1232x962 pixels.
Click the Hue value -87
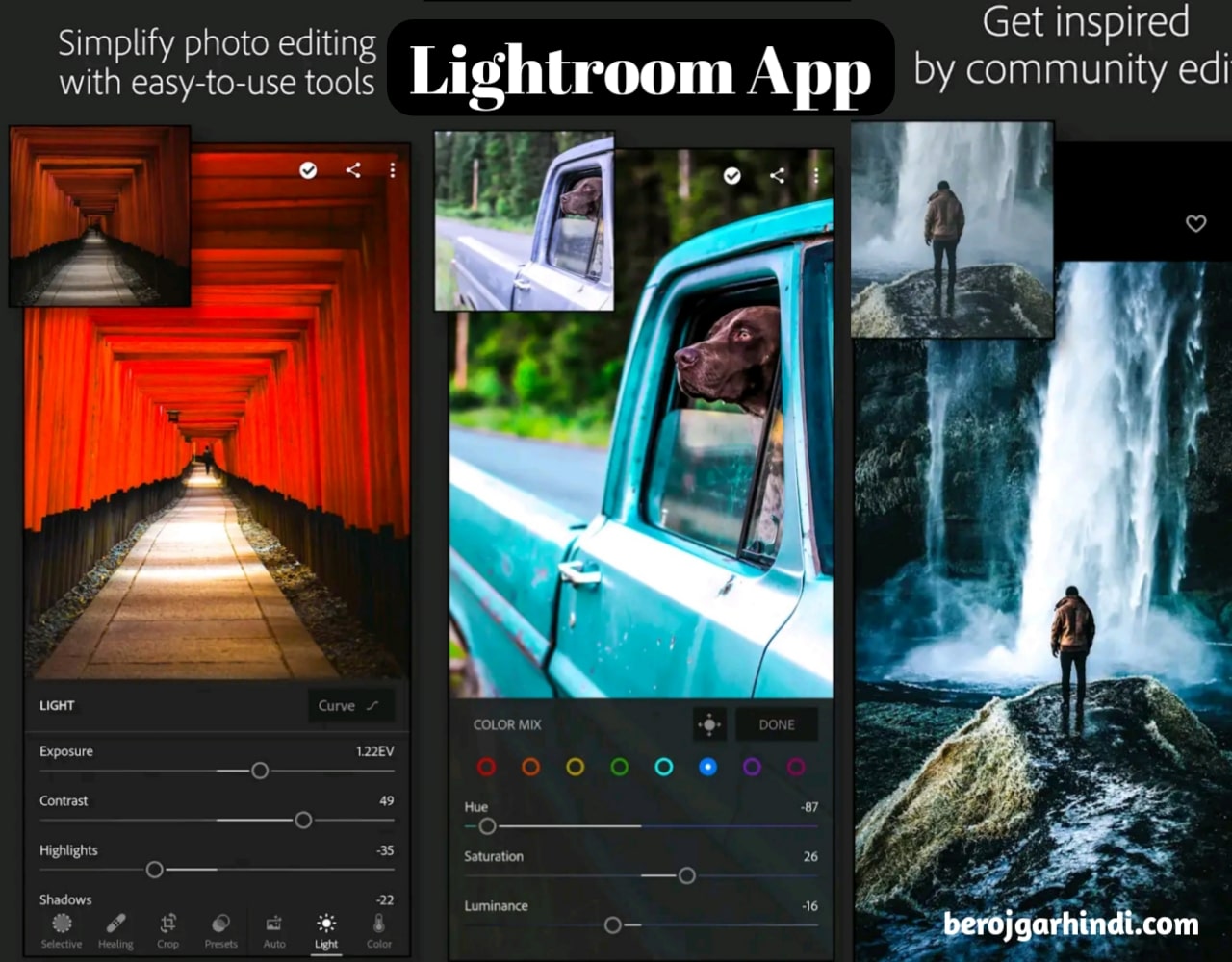pyautogui.click(x=809, y=807)
